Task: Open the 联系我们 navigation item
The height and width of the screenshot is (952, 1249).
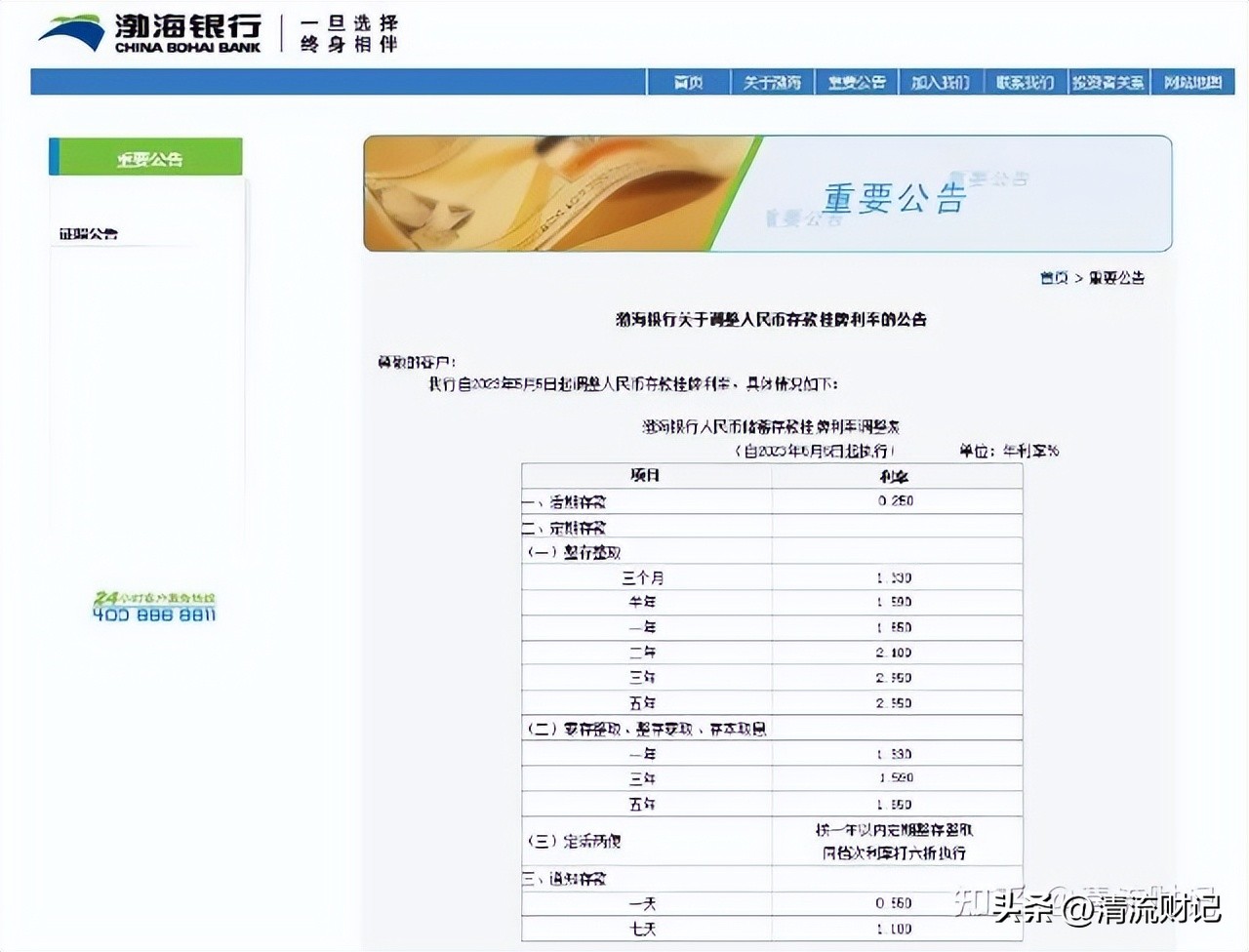Action: click(1025, 82)
